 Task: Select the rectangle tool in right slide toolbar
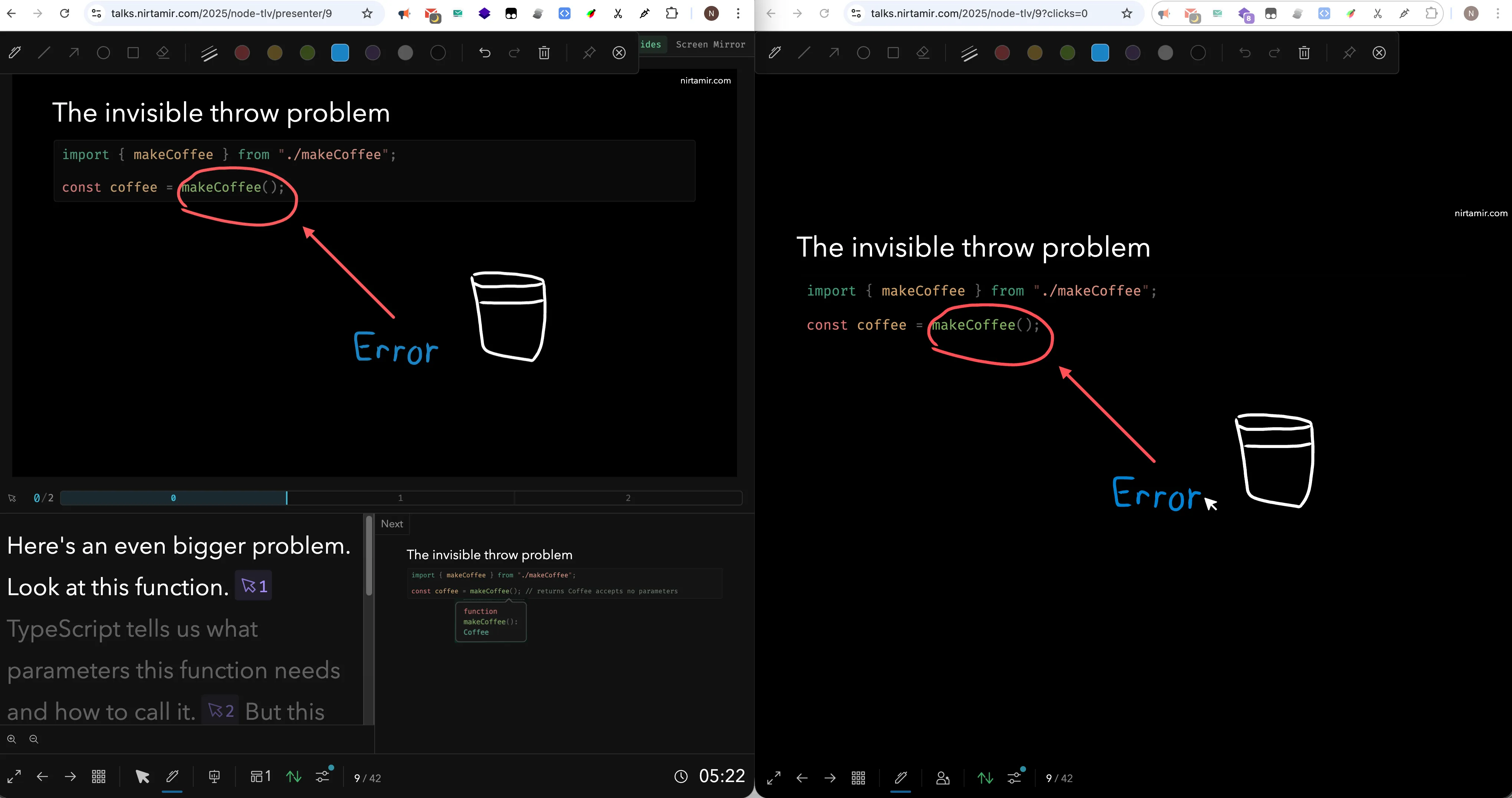tap(893, 53)
